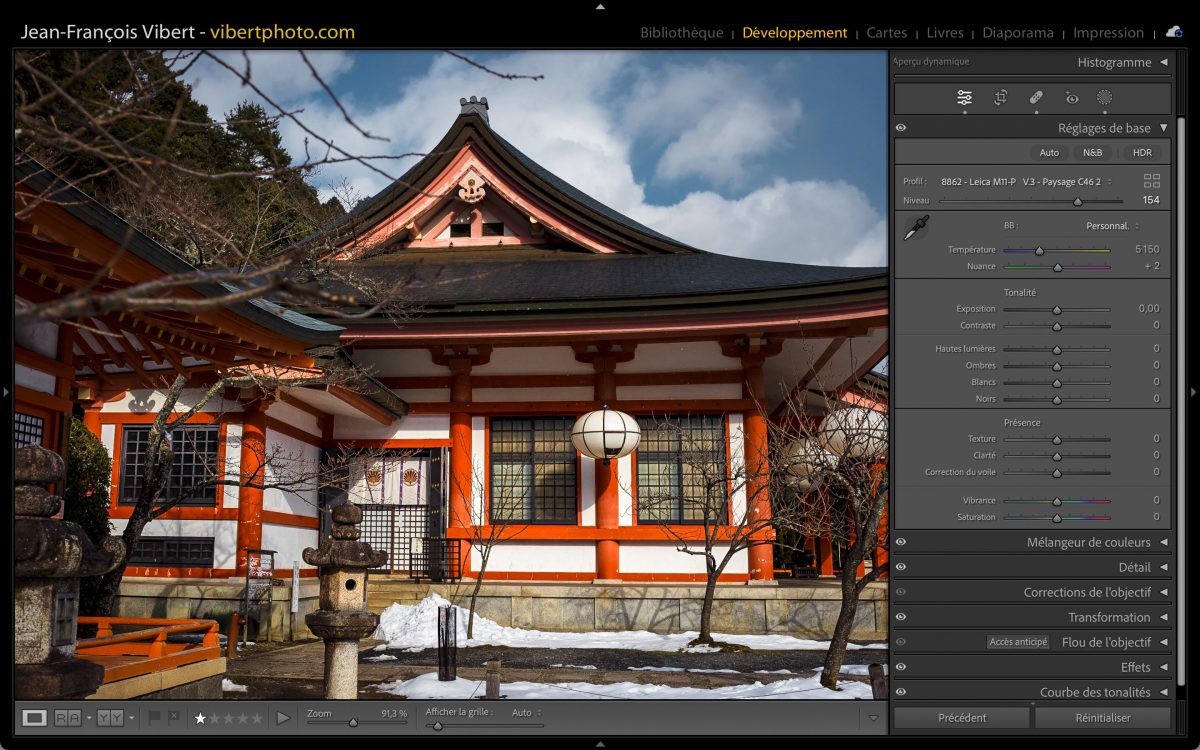Select the Red Eye correction tool
This screenshot has height=750, width=1200.
(1072, 98)
